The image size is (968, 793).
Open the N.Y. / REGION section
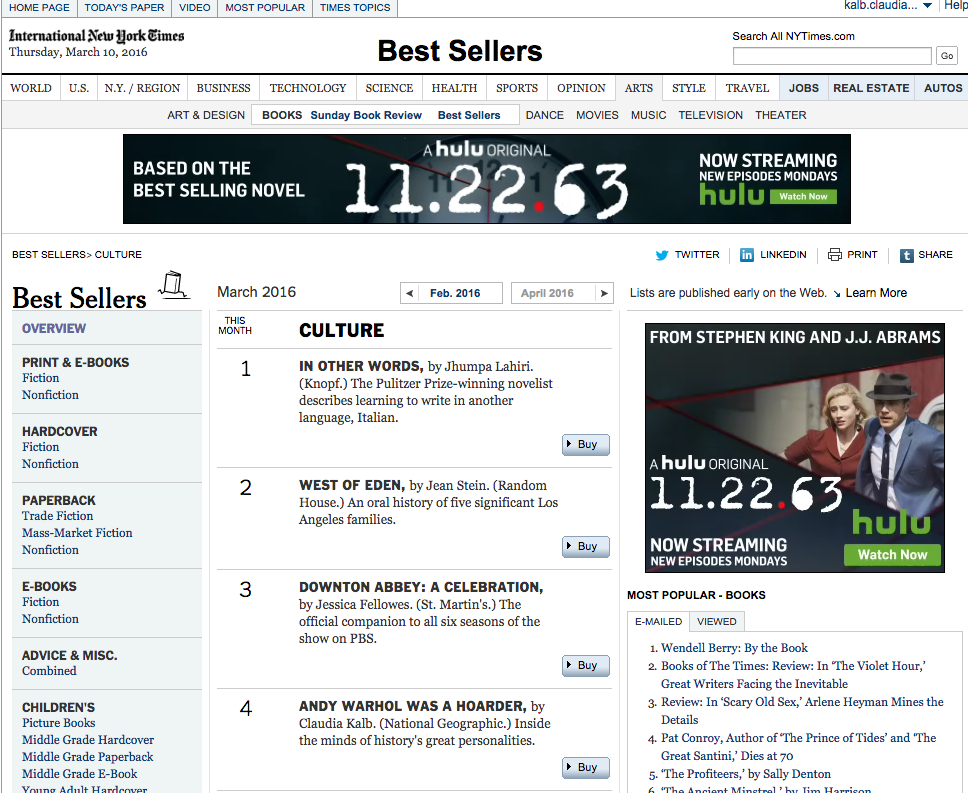[x=142, y=88]
